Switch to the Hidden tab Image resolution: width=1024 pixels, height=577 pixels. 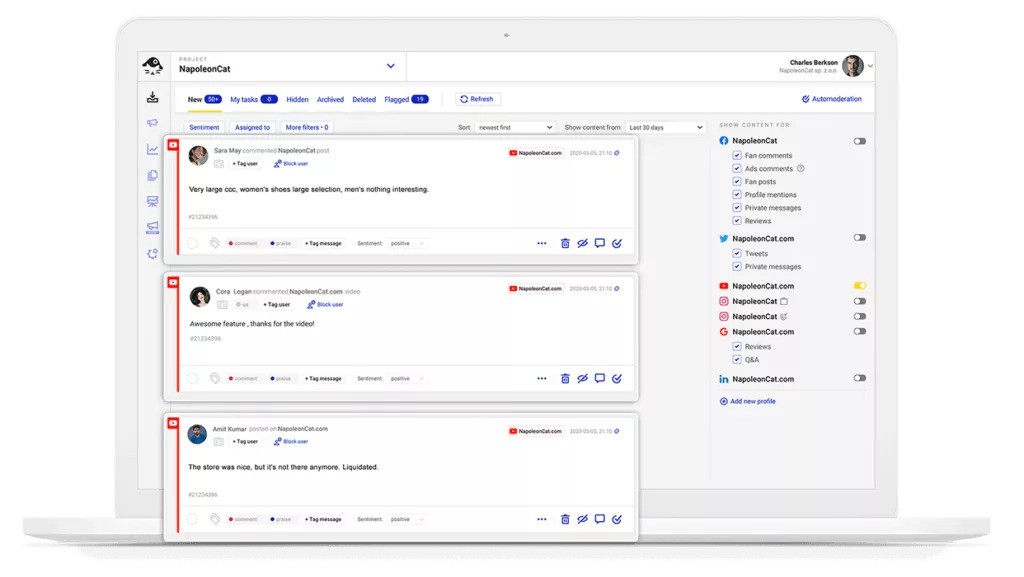point(297,100)
